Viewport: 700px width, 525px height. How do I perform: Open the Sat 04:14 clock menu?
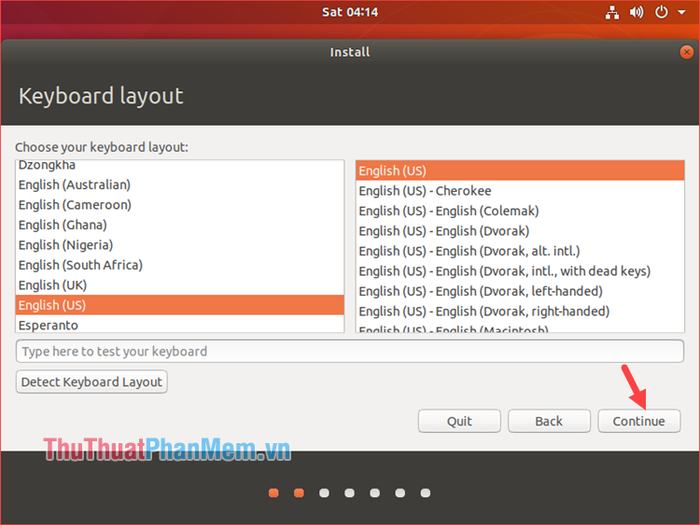350,12
